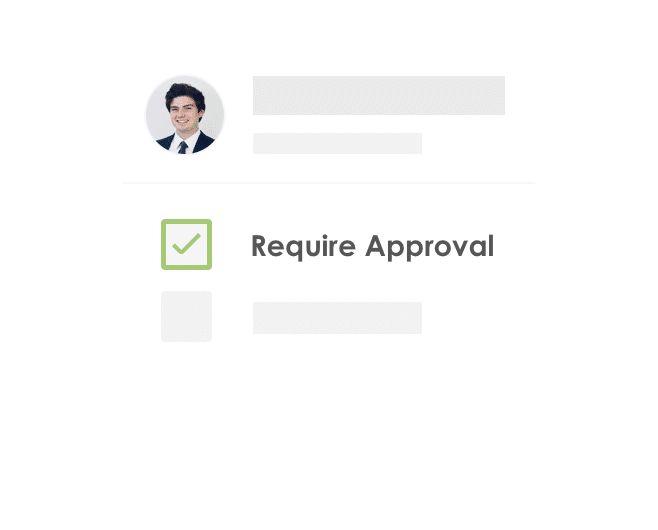Toggle the green-bordered checkbox off

coord(186,244)
